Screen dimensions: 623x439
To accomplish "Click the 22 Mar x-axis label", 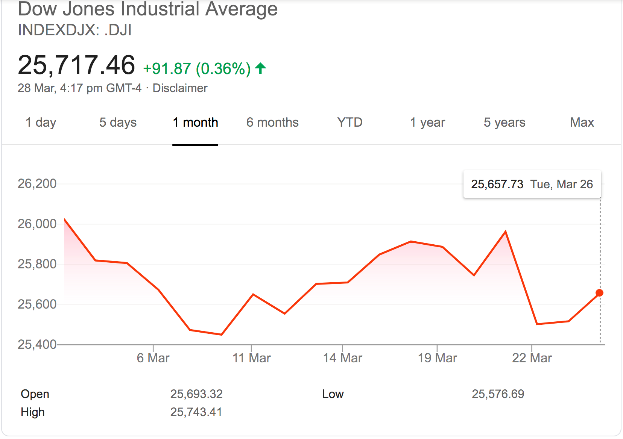I will coord(532,358).
